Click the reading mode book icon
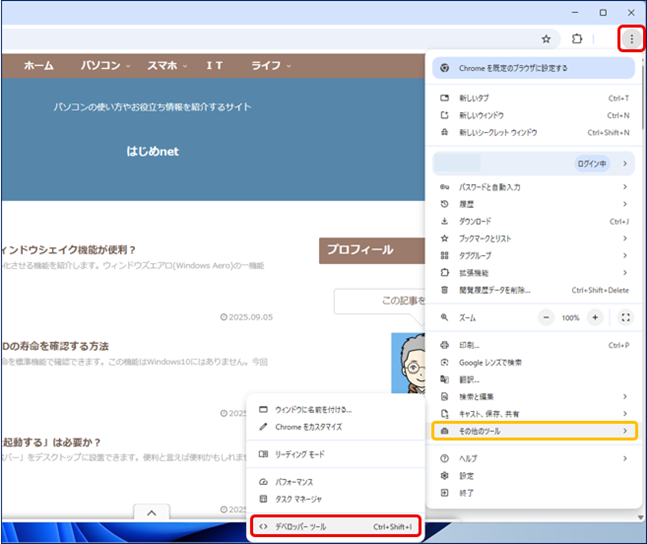Screen dimensions: 647x544 [x=263, y=454]
